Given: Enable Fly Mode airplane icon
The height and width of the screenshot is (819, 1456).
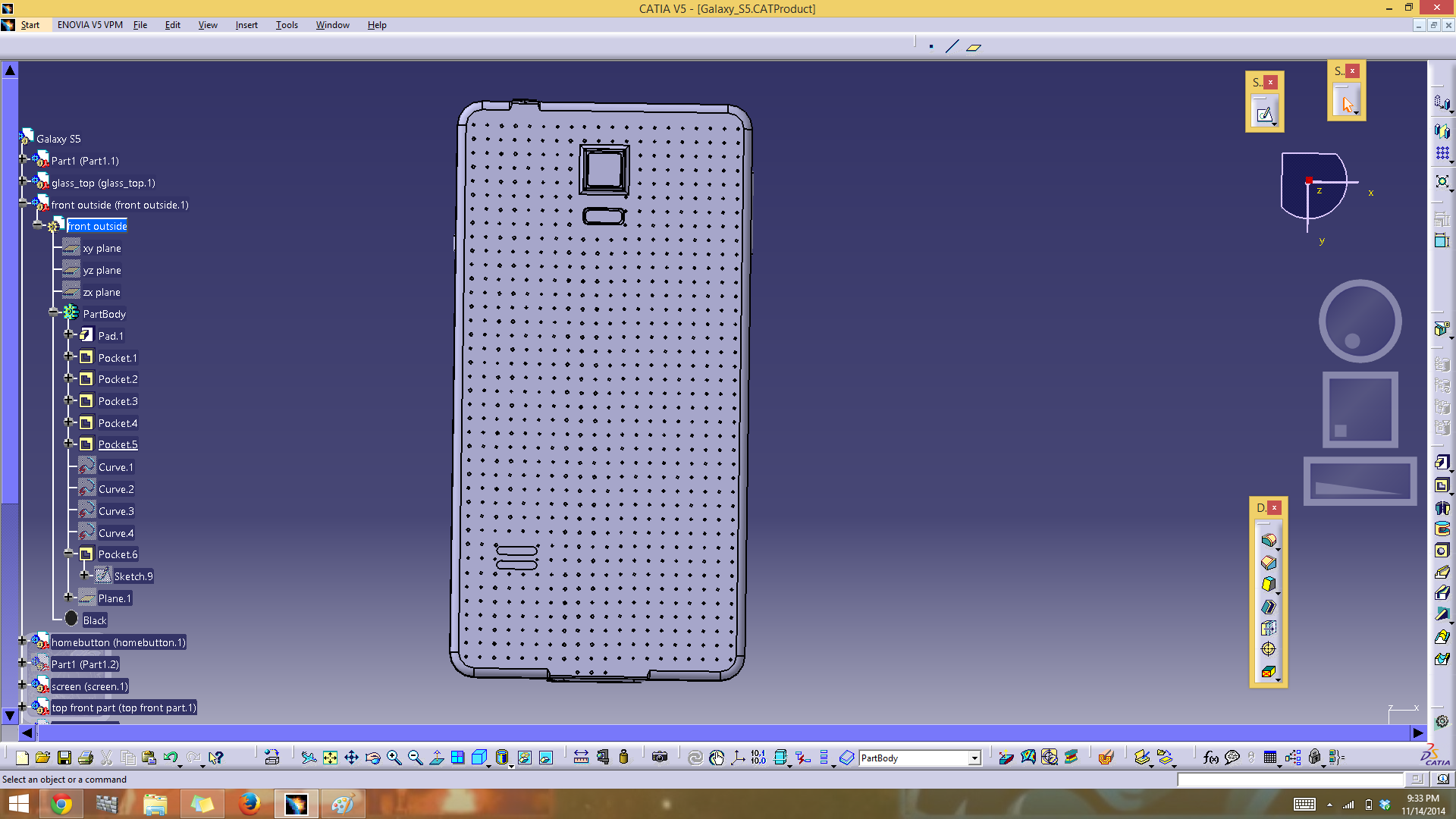Looking at the screenshot, I should (x=309, y=758).
